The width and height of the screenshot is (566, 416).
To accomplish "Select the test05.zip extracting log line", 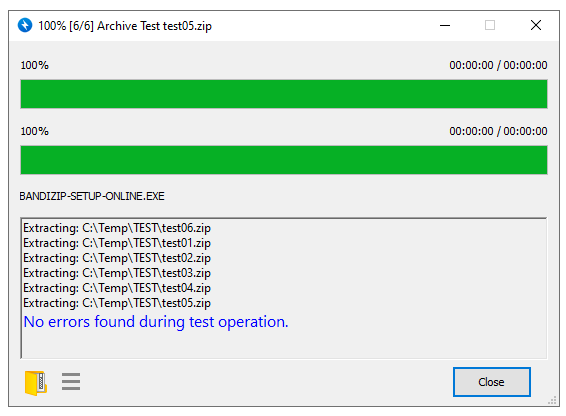I will click(x=117, y=303).
